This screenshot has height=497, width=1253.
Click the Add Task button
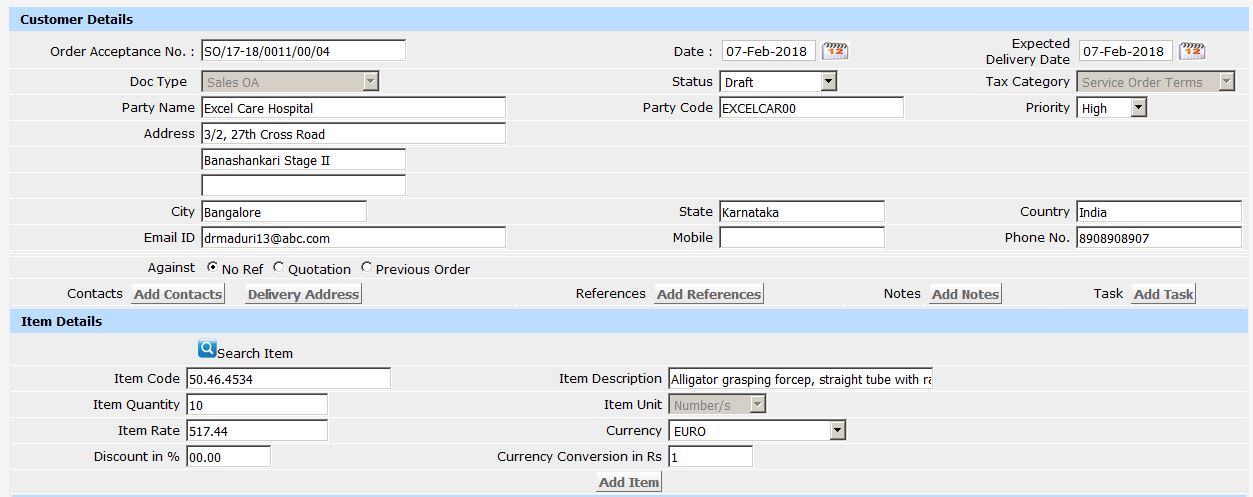(1164, 294)
